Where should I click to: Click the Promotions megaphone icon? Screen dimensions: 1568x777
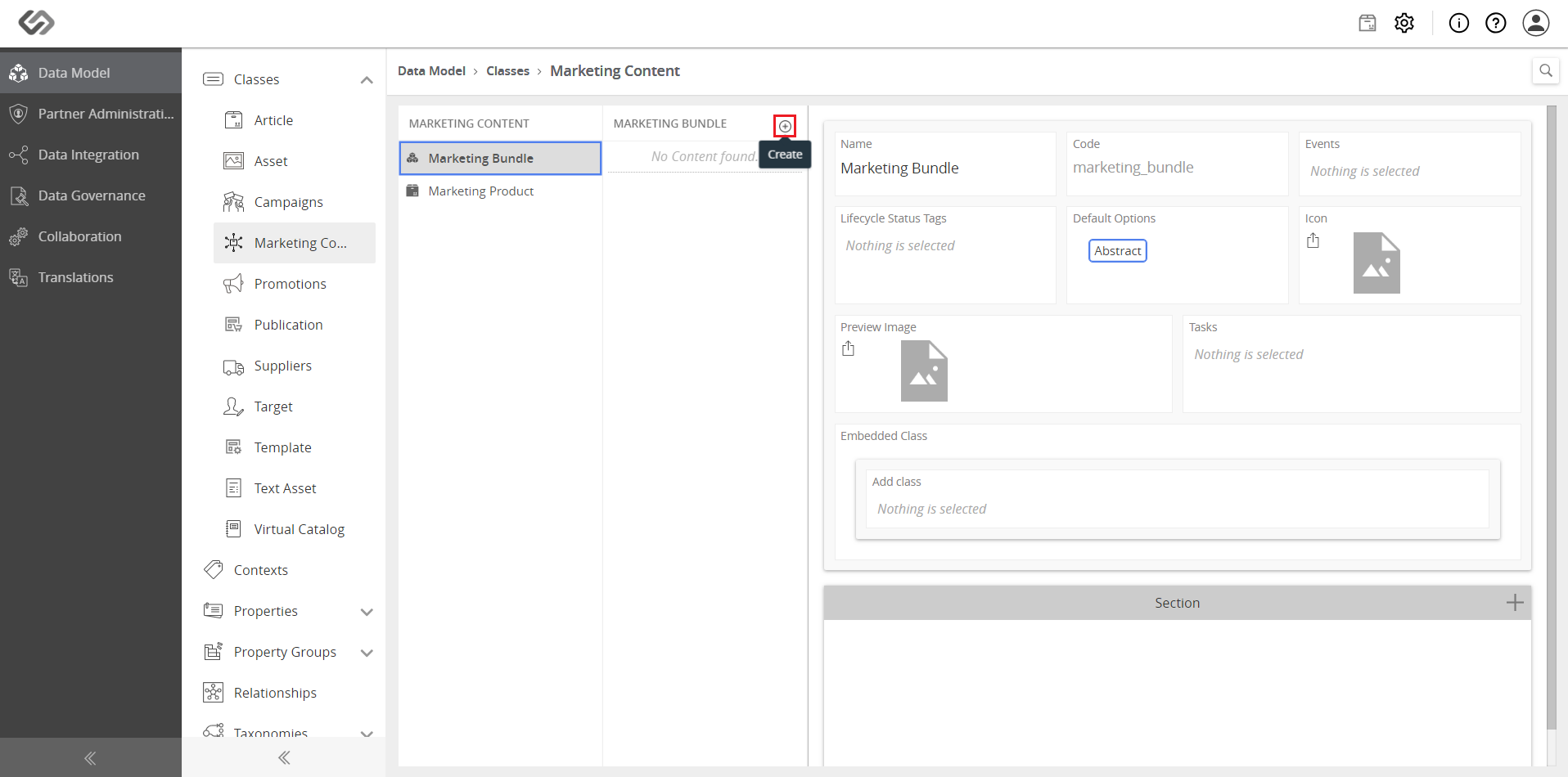pos(234,284)
